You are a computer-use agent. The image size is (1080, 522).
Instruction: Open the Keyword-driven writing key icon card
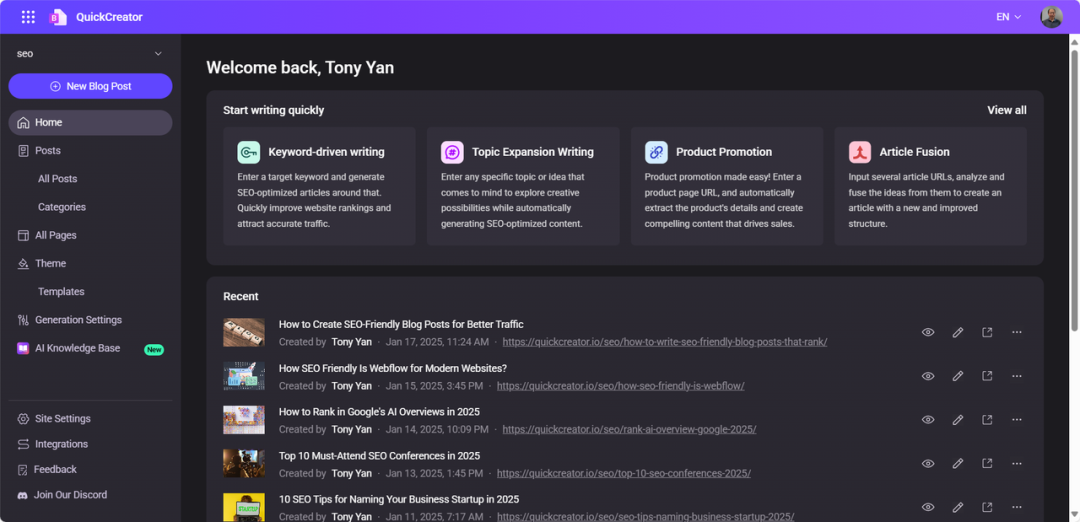pyautogui.click(x=248, y=152)
